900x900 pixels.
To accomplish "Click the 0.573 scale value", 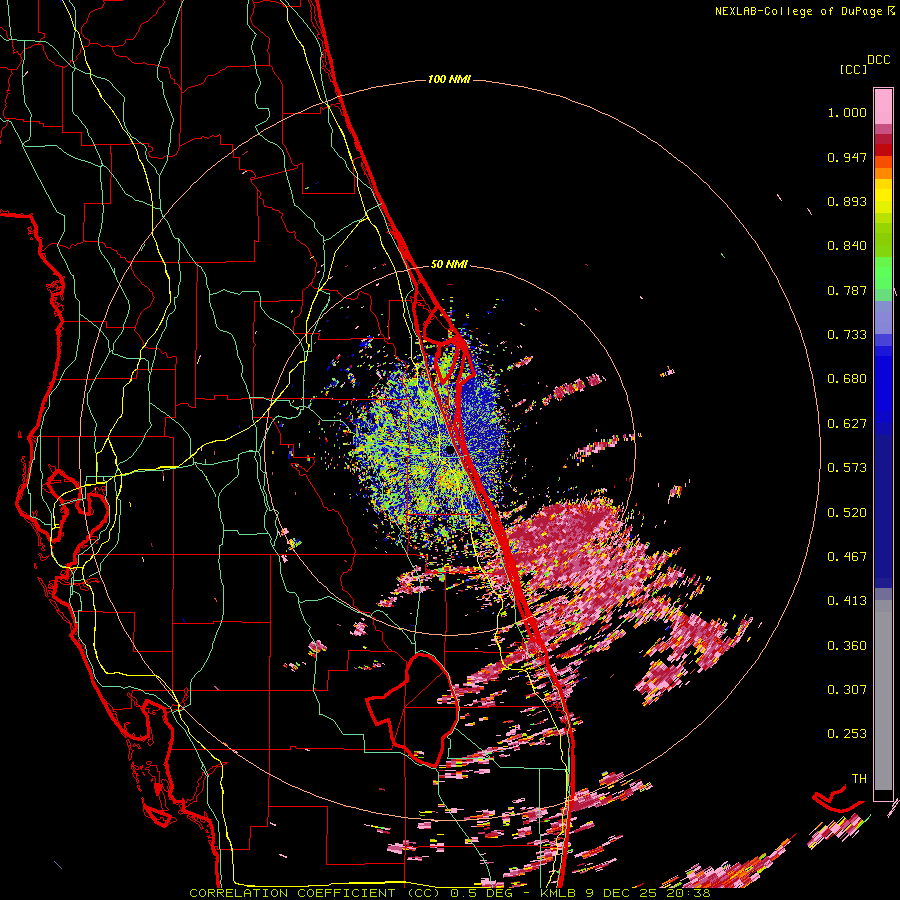I will coord(847,468).
